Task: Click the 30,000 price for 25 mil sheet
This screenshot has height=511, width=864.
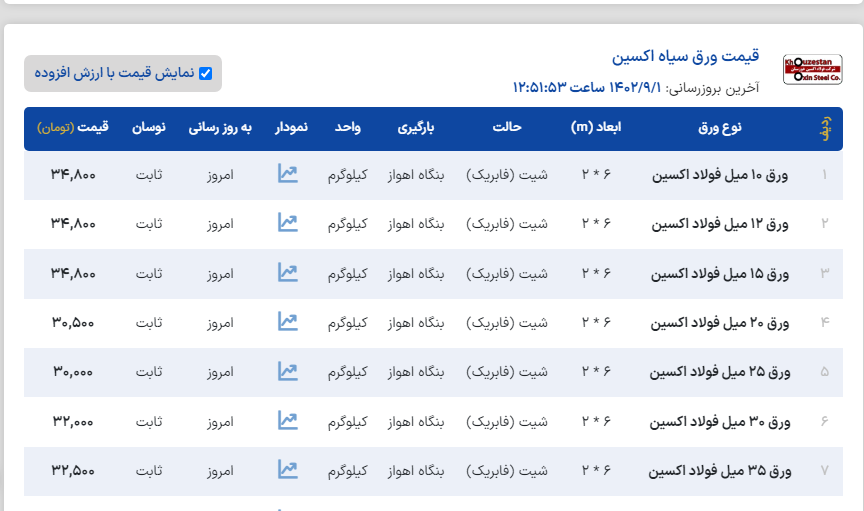Action: coord(73,372)
